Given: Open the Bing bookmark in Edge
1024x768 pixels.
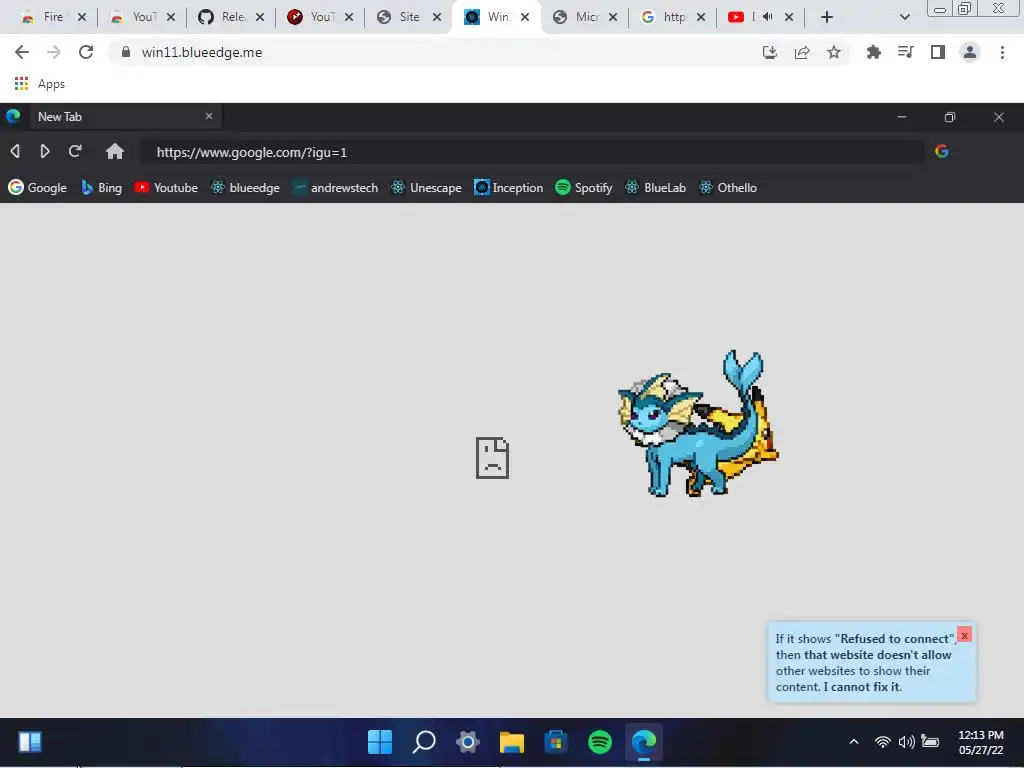Looking at the screenshot, I should [x=101, y=187].
